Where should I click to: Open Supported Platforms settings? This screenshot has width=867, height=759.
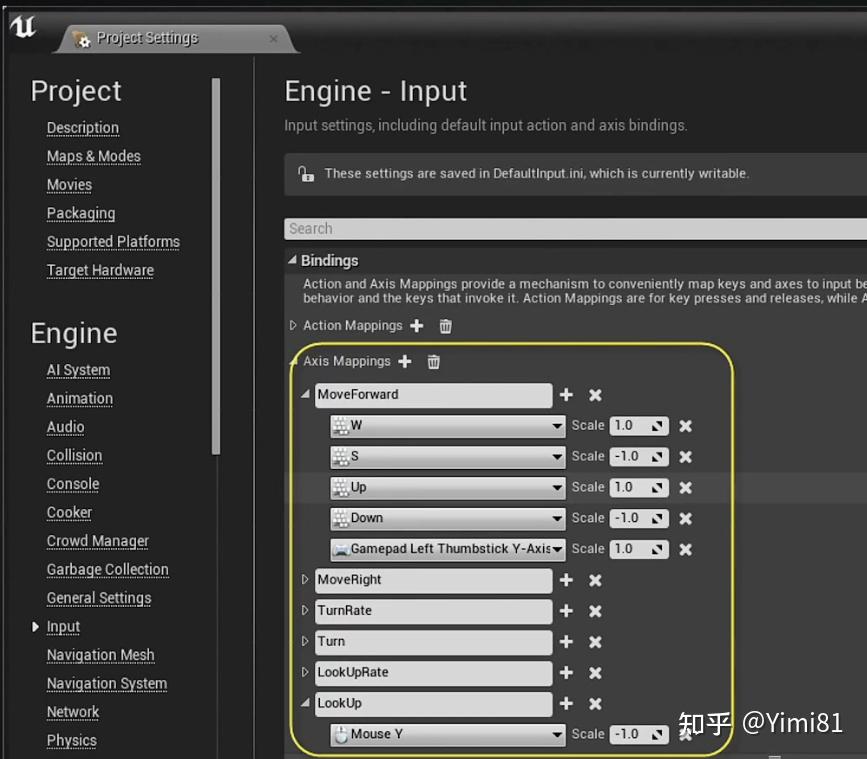click(113, 242)
